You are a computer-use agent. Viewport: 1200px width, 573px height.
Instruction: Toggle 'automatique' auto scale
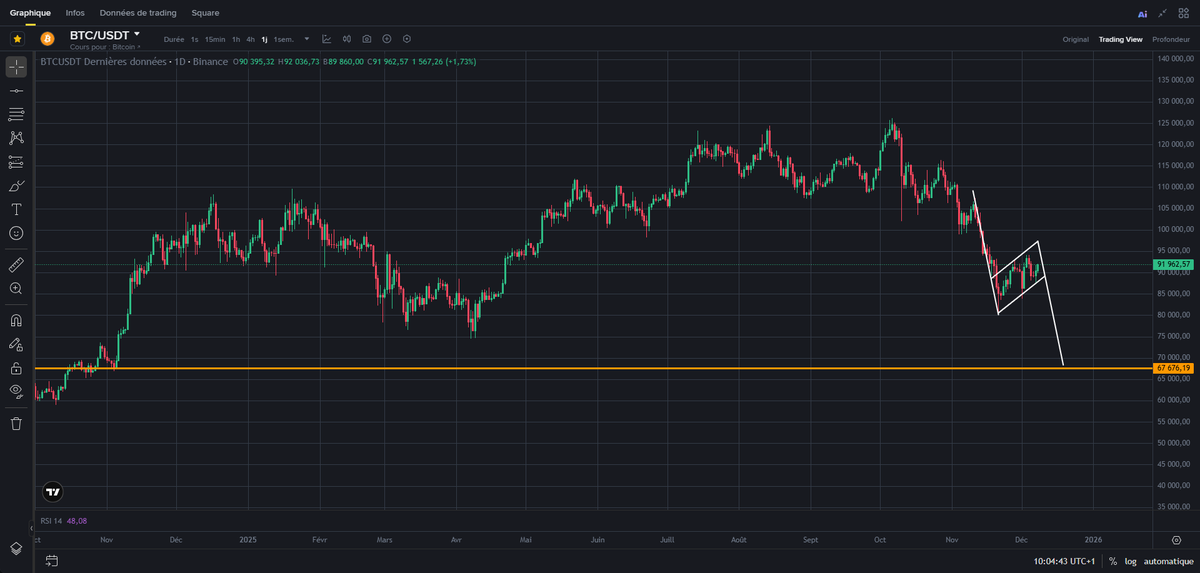click(1167, 561)
